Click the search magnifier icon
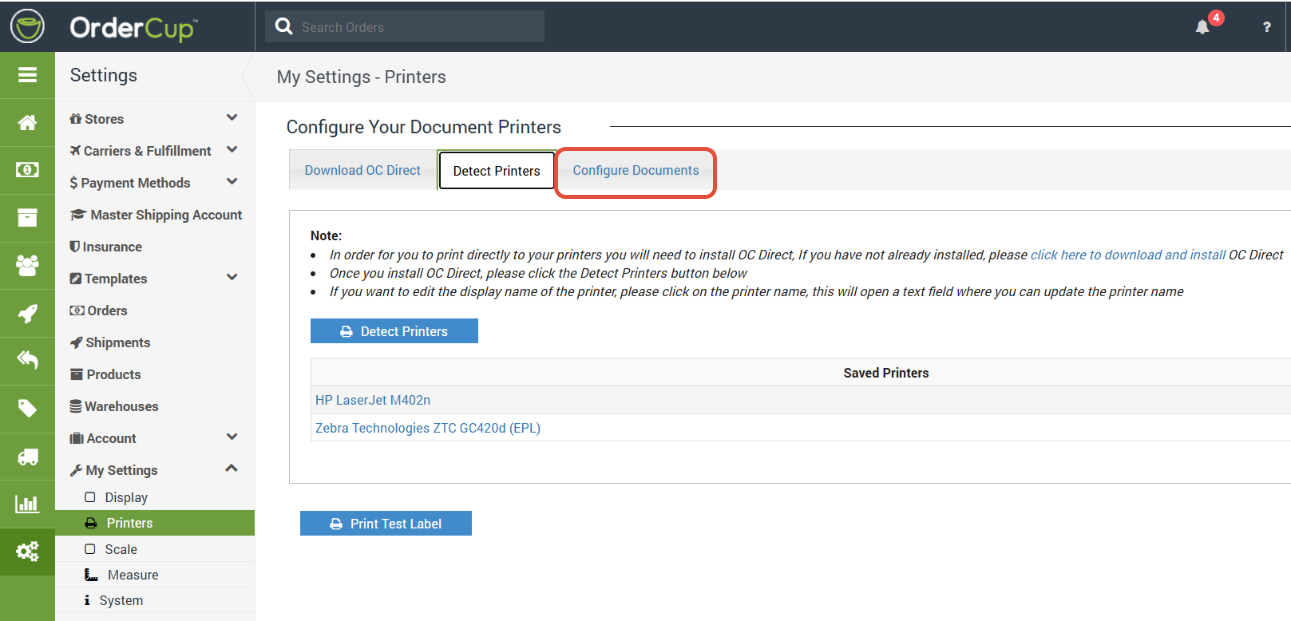This screenshot has height=621, width=1291. click(284, 27)
